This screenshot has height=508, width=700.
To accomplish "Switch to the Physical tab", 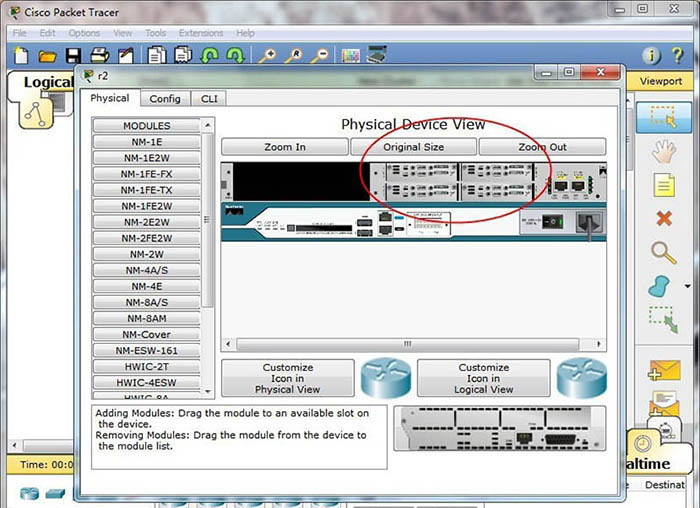I will 110,98.
